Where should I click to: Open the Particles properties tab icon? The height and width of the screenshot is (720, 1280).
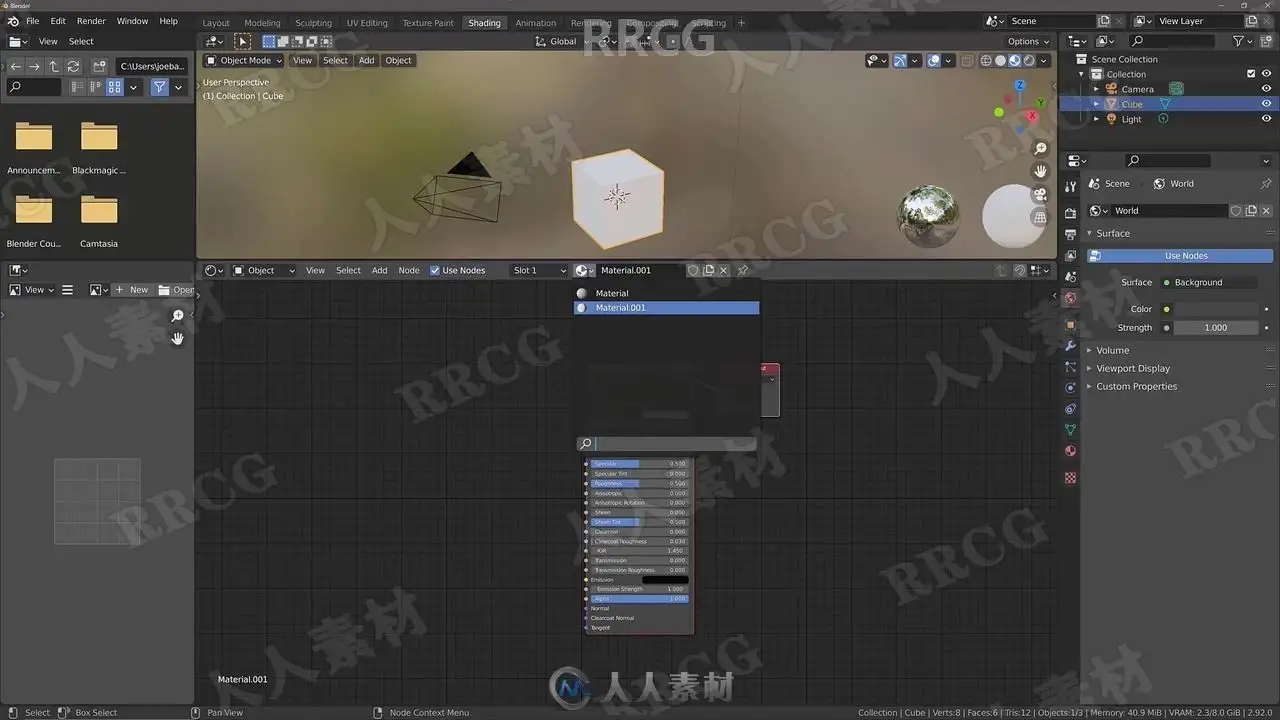point(1071,367)
